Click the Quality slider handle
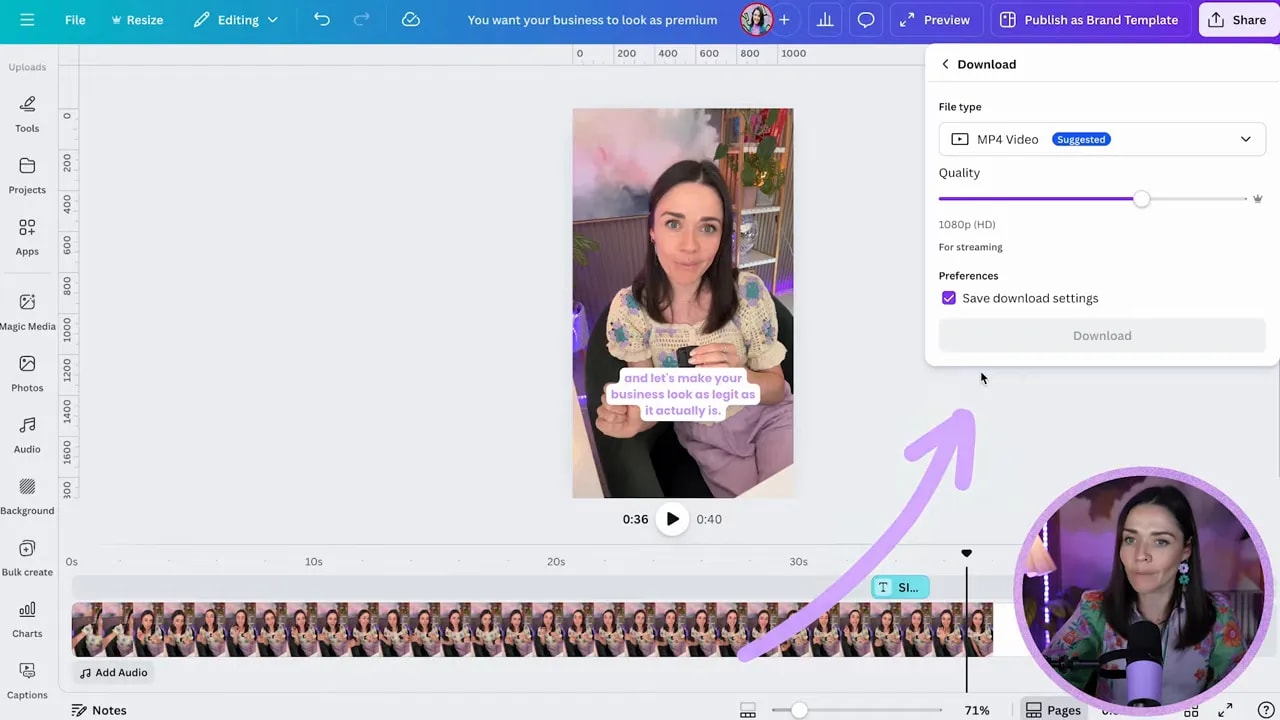Image resolution: width=1280 pixels, height=720 pixels. click(x=1141, y=199)
